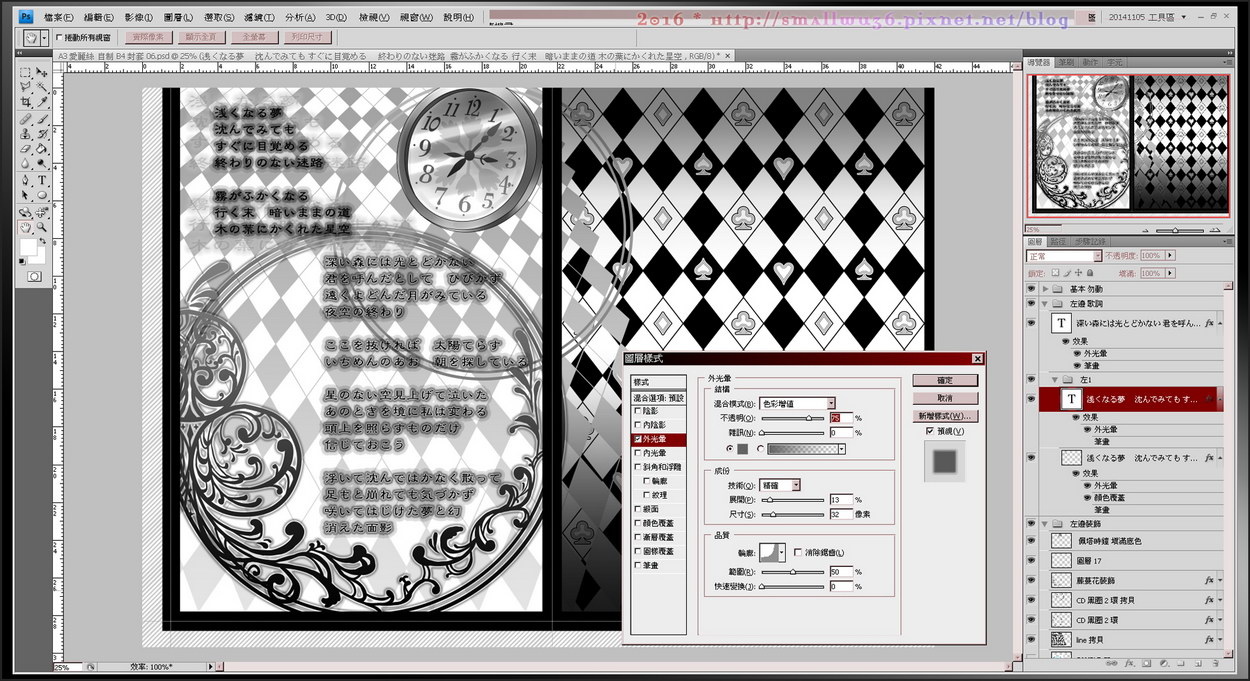Toggle the 預視 preview checkbox

click(930, 431)
